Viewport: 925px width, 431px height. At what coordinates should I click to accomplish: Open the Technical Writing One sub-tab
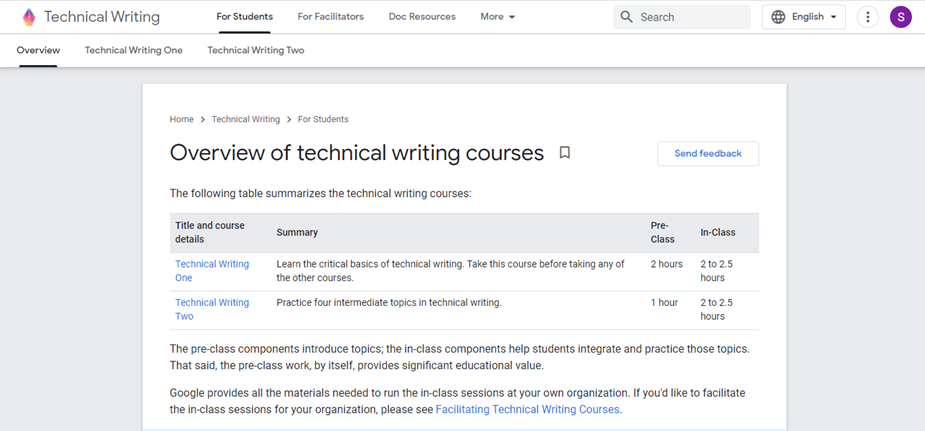point(133,50)
